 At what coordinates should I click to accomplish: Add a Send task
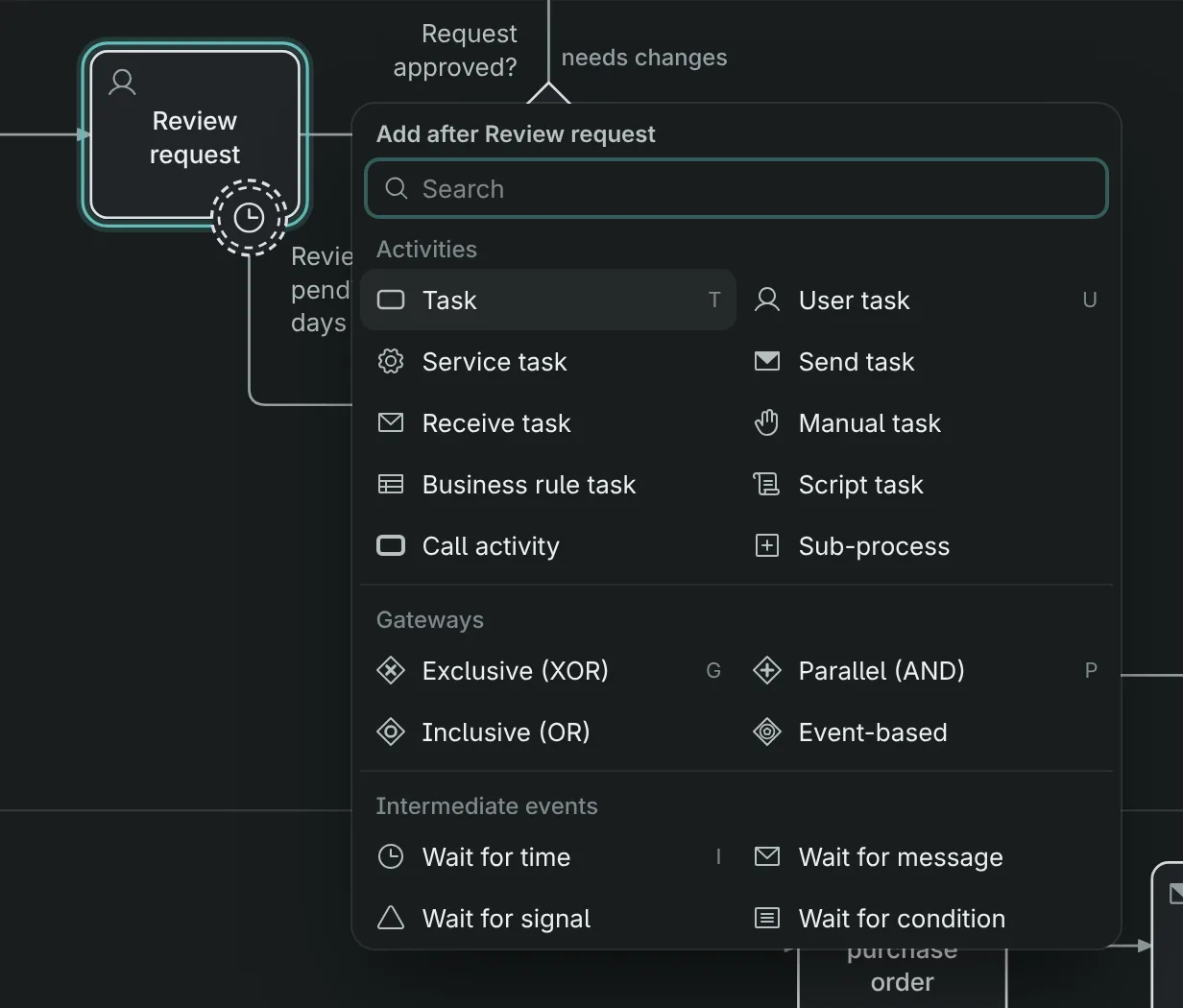925,361
